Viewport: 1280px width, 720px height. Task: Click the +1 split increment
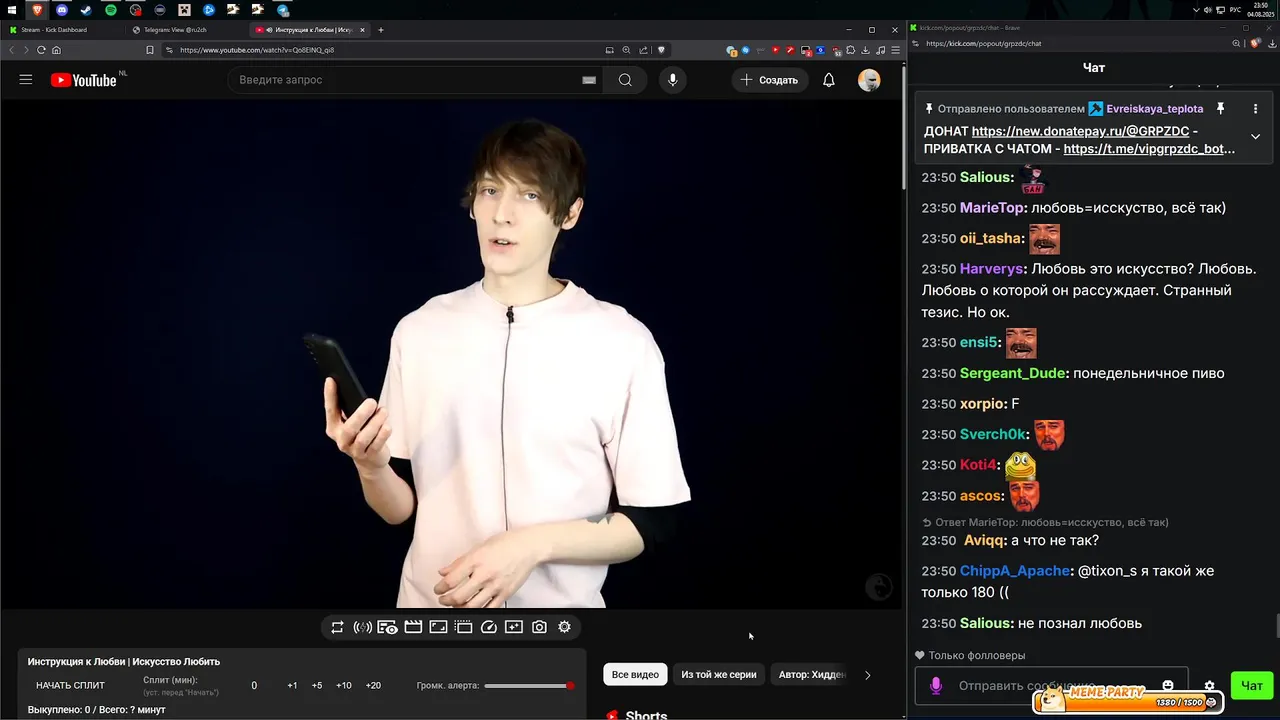click(292, 685)
